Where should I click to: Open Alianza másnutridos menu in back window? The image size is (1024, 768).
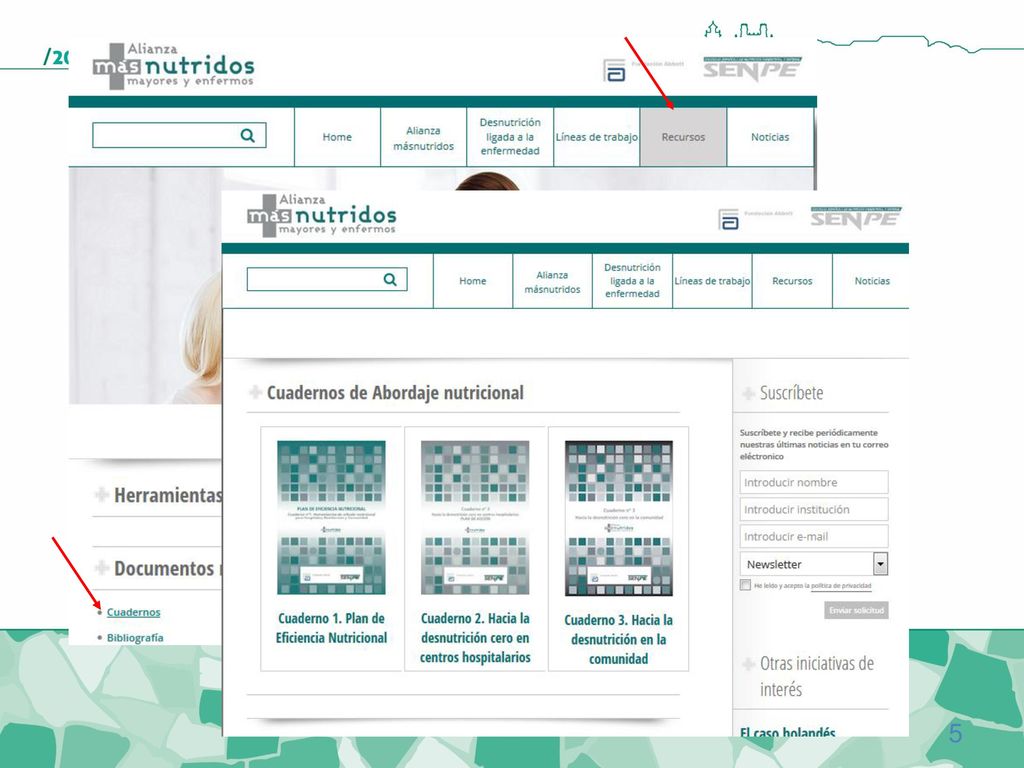click(x=423, y=138)
